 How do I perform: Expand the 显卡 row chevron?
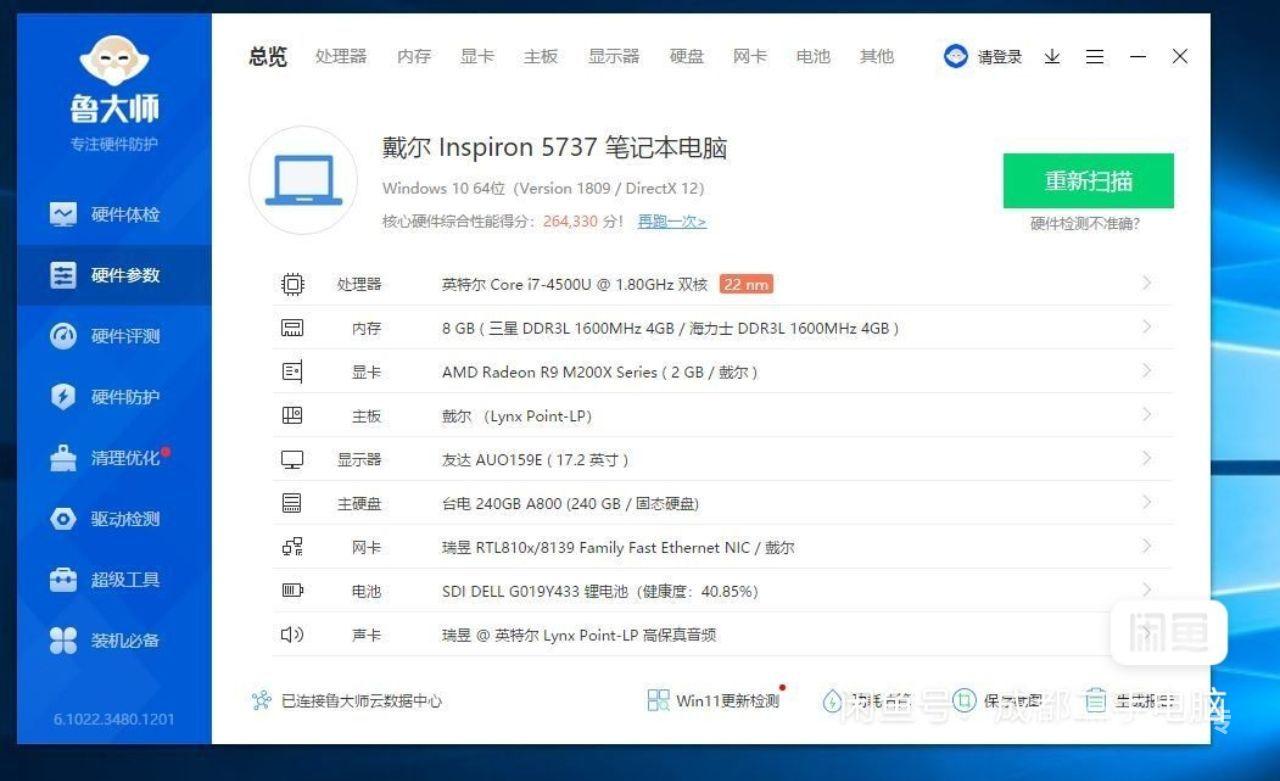pos(1146,371)
